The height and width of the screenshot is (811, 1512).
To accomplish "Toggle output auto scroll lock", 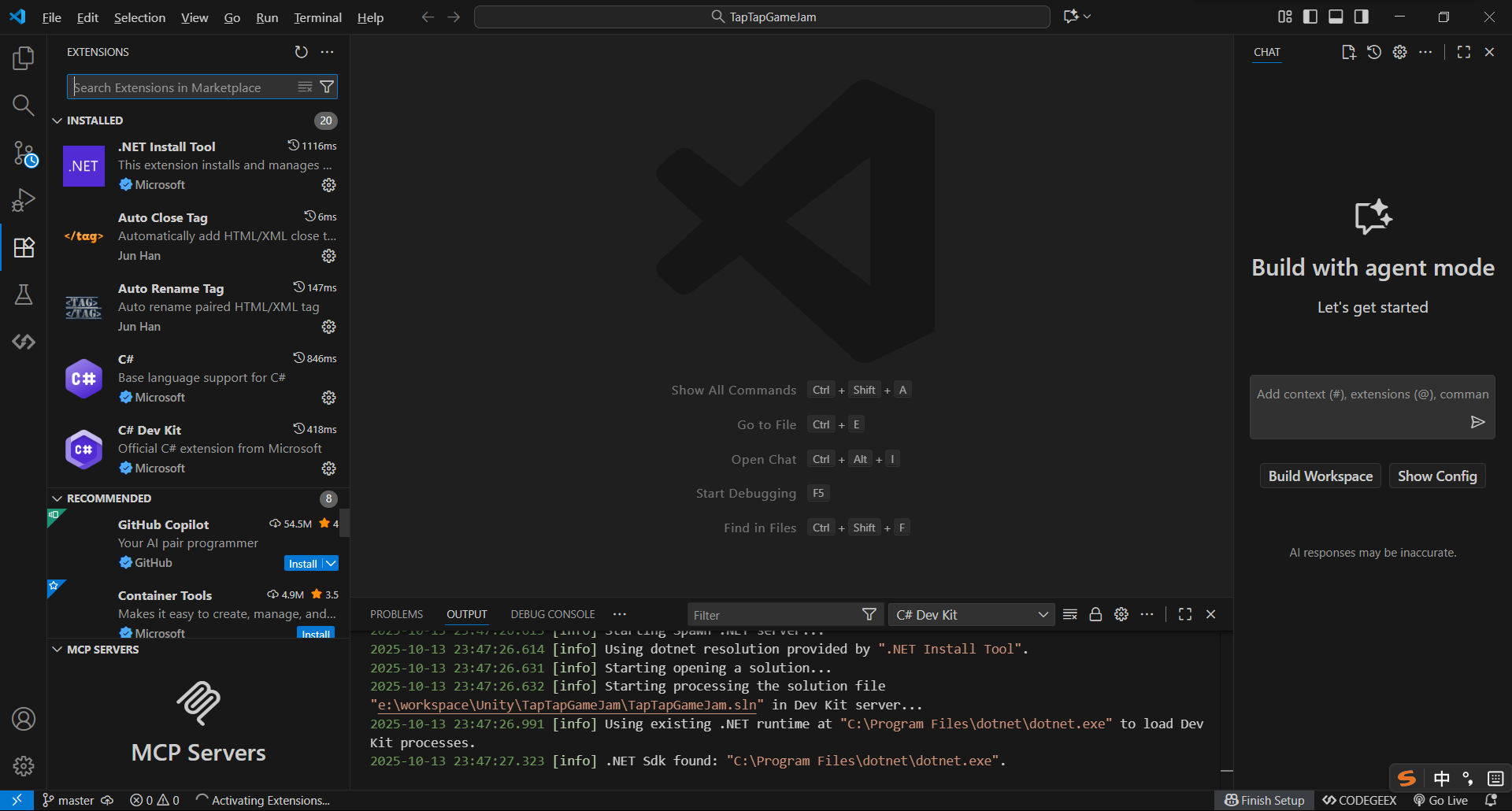I will (1095, 614).
